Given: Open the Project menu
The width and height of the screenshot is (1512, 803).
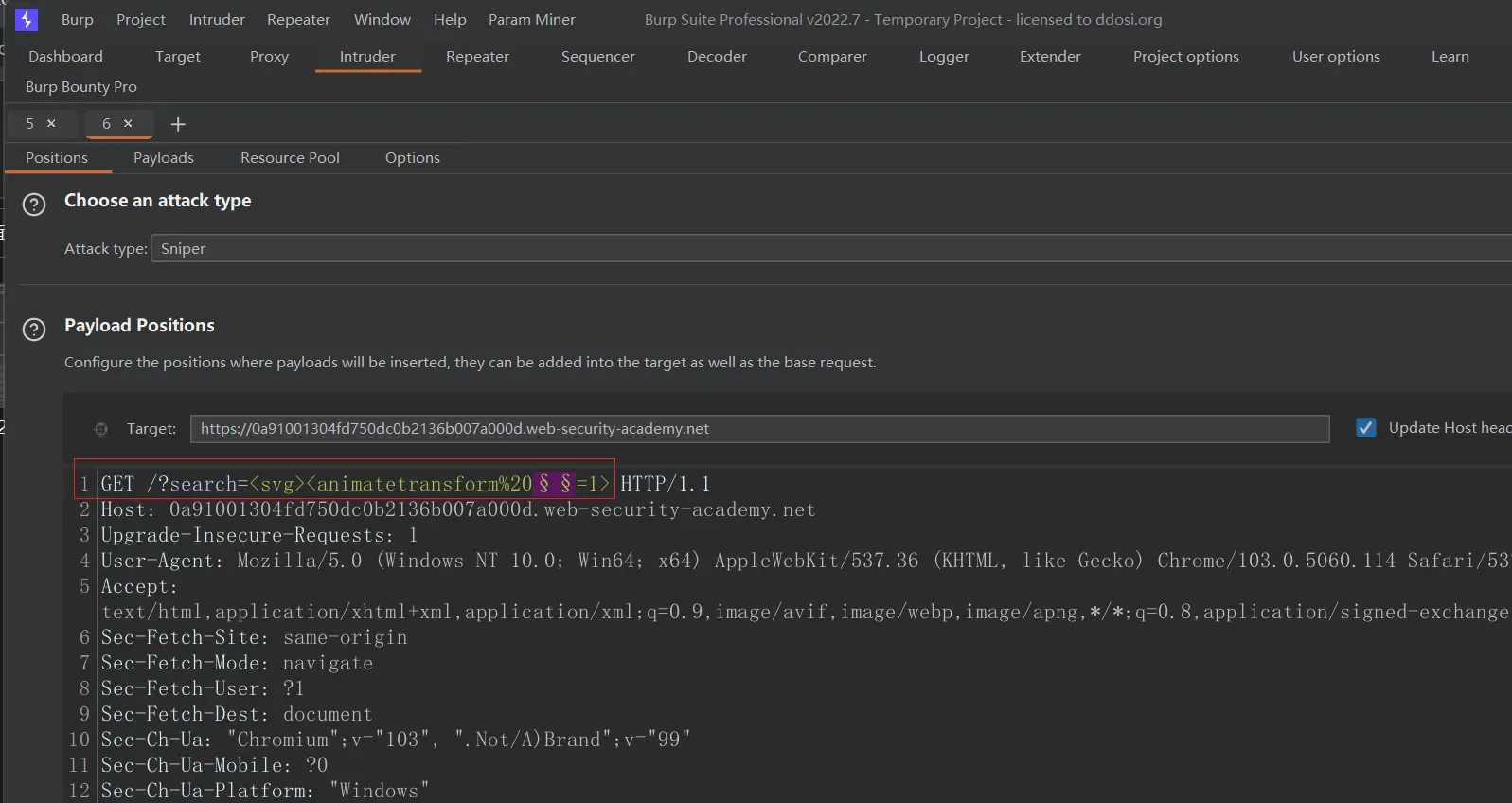Looking at the screenshot, I should (x=141, y=19).
